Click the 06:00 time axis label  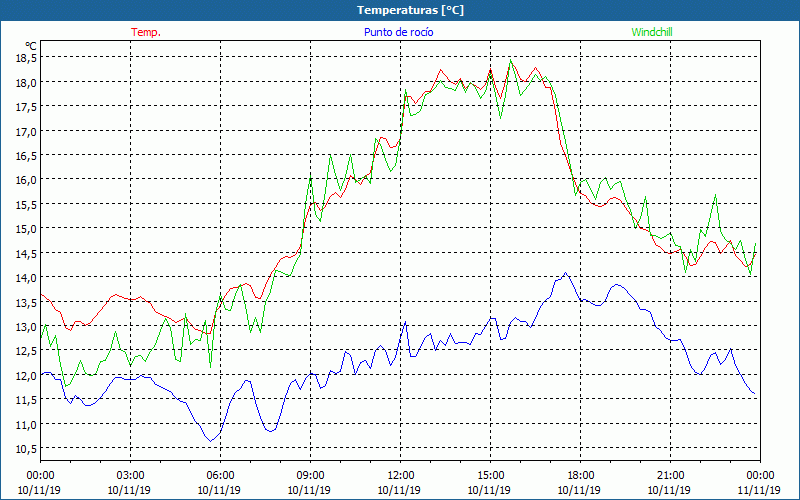[x=220, y=476]
